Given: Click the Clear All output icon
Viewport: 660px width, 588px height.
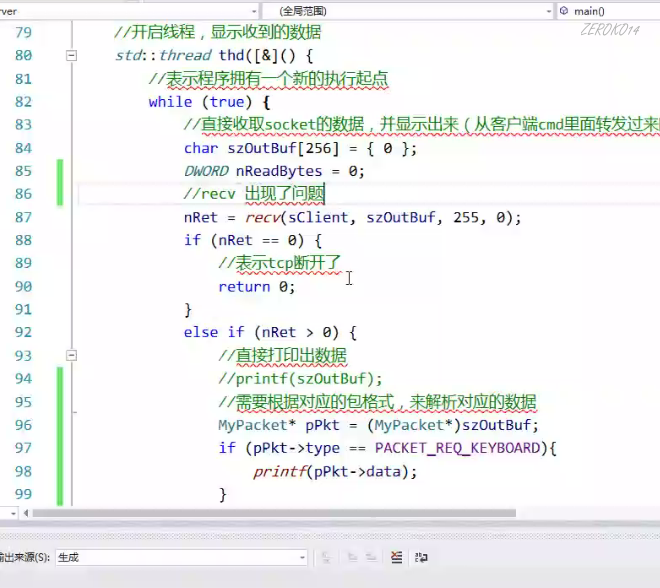Looking at the screenshot, I should pyautogui.click(x=397, y=557).
